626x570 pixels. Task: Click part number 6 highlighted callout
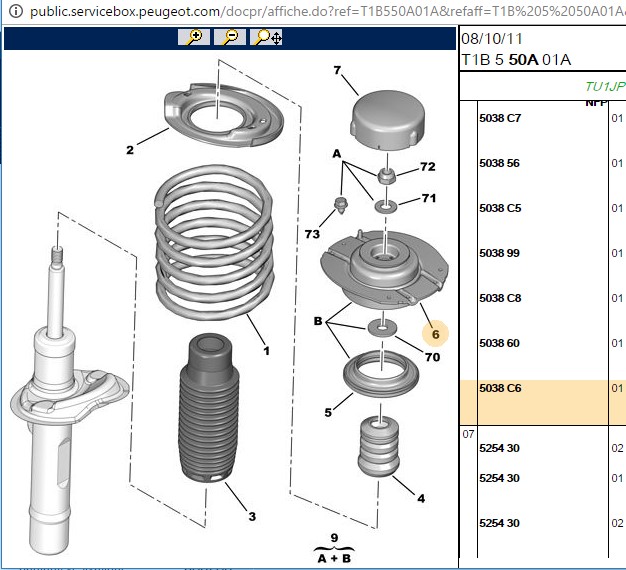pos(436,334)
